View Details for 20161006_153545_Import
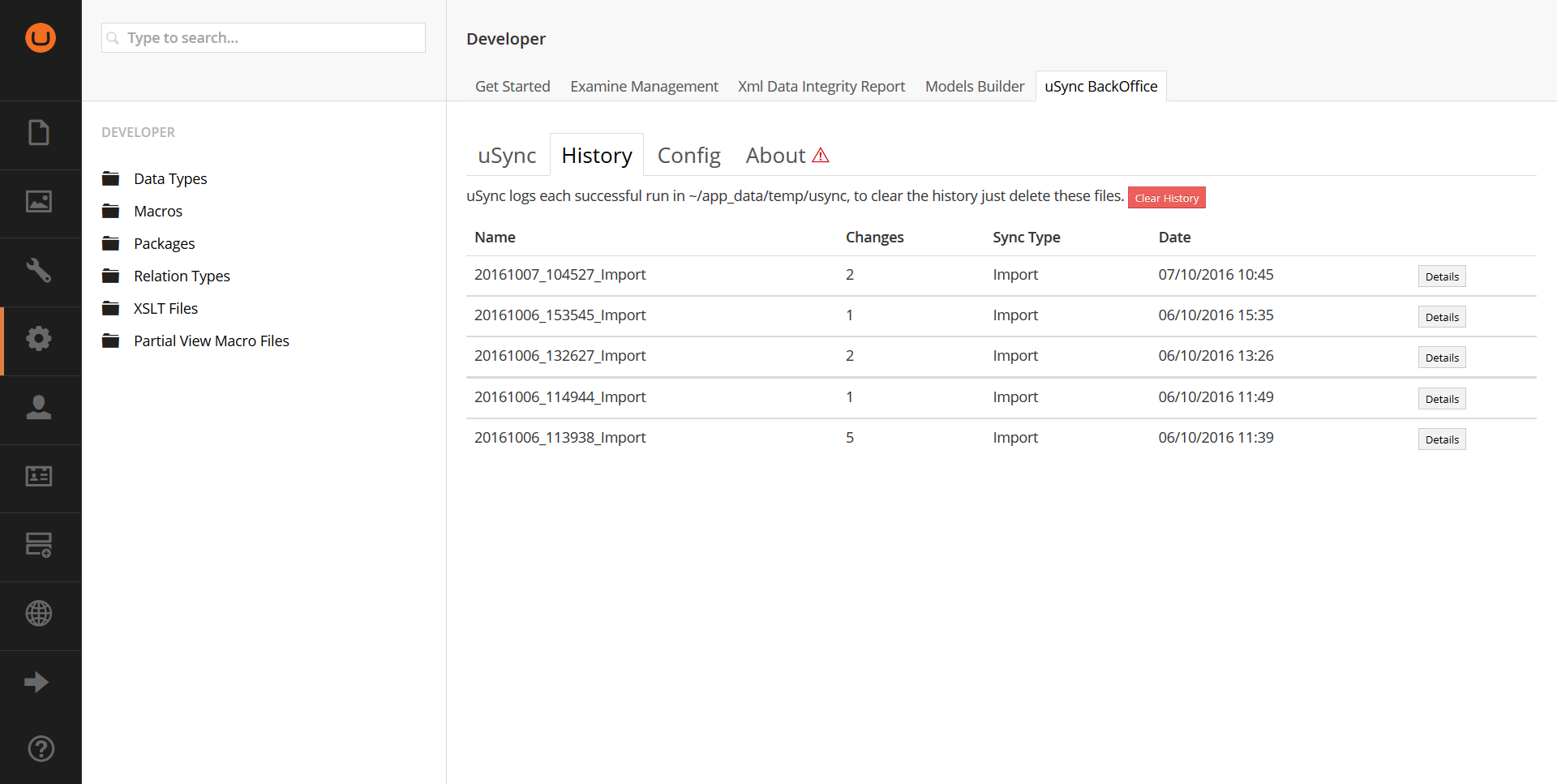Viewport: 1557px width, 784px height. pos(1442,317)
